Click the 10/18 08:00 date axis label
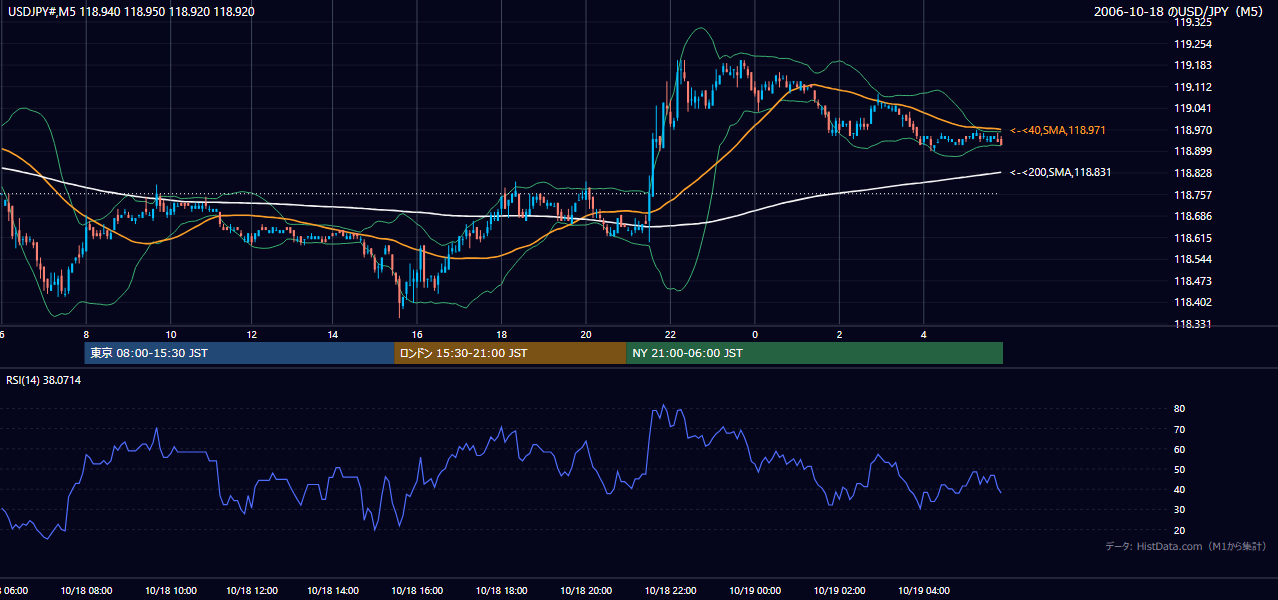Screen dimensions: 1278x600 pos(86,591)
